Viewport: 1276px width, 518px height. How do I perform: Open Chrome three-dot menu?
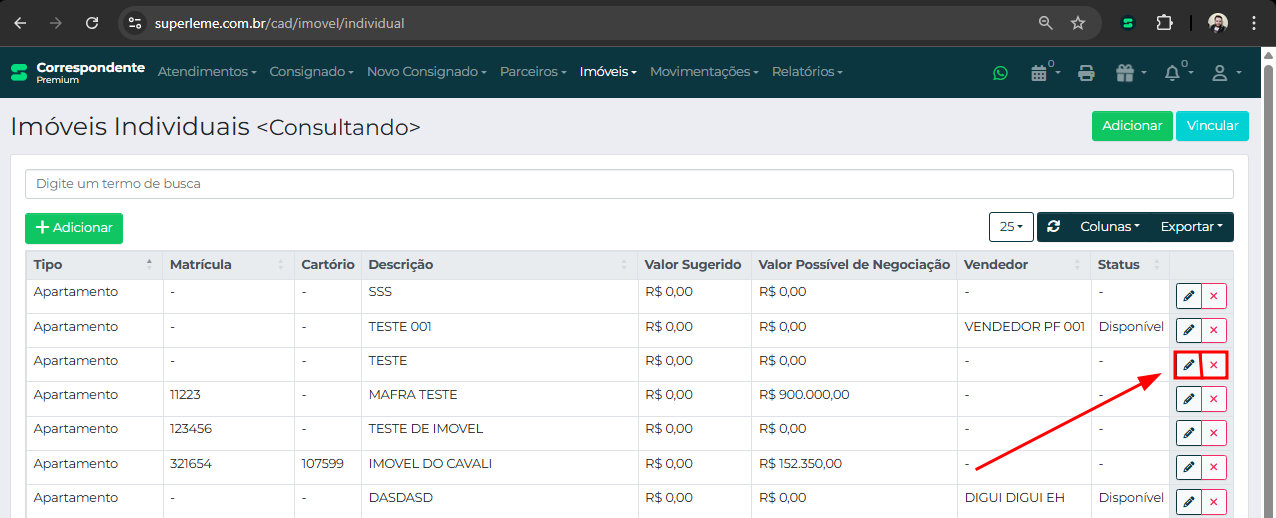pyautogui.click(x=1254, y=23)
